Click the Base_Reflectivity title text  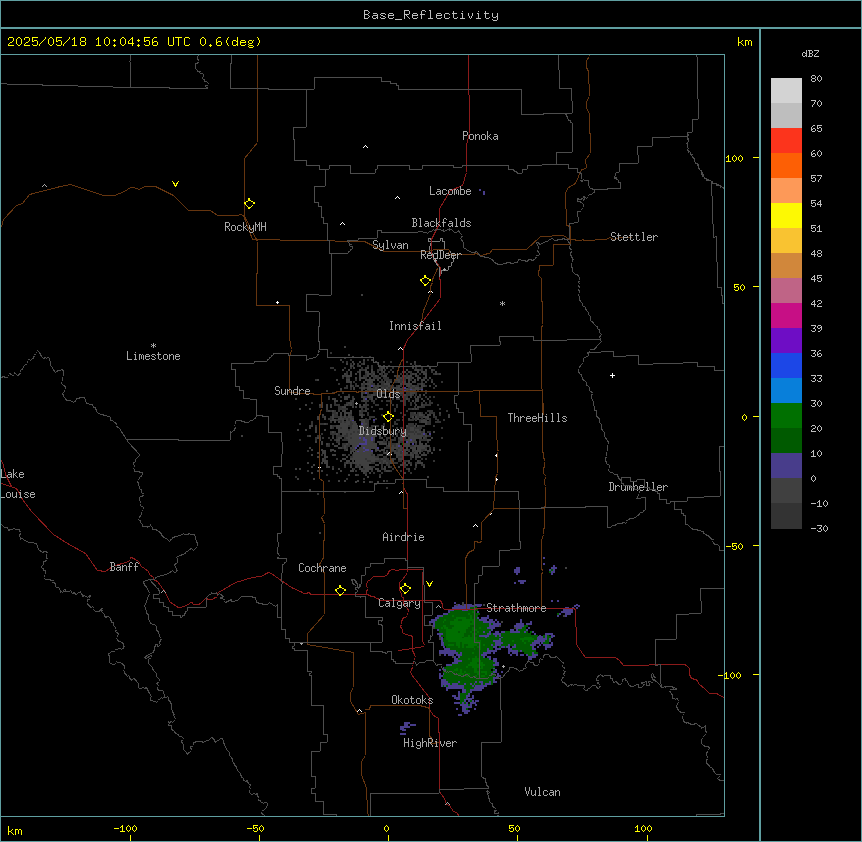tap(431, 15)
